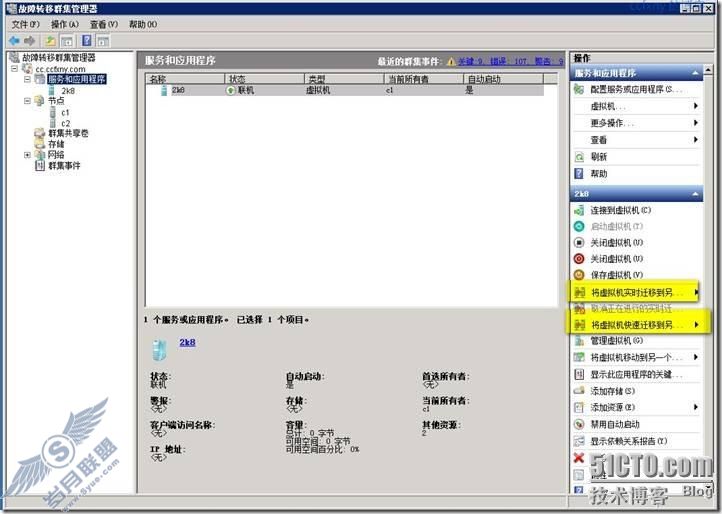Image resolution: width=722 pixels, height=514 pixels.
Task: Open the 更多操作... submenu arrow
Action: (696, 123)
